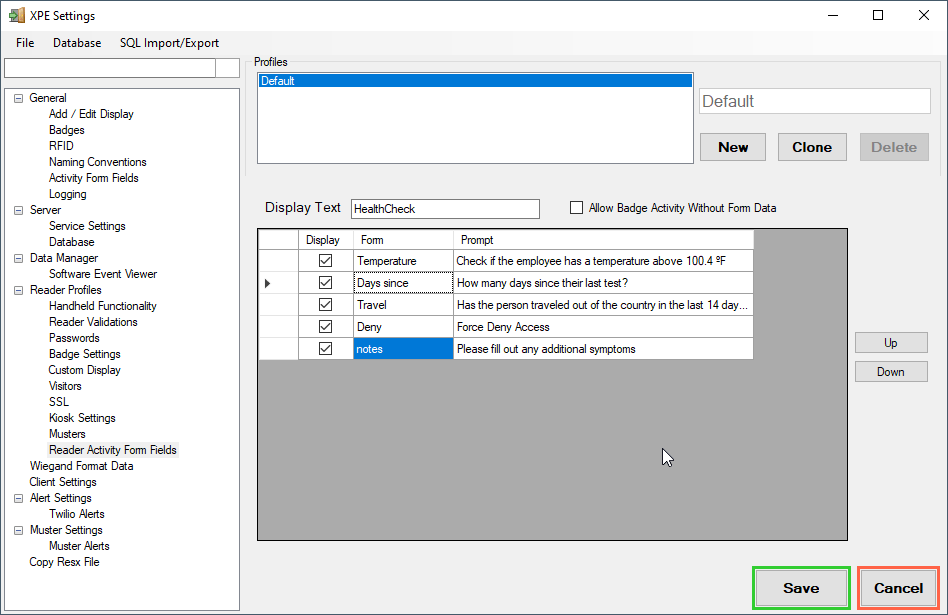Open the File menu
The width and height of the screenshot is (948, 615).
[x=25, y=43]
